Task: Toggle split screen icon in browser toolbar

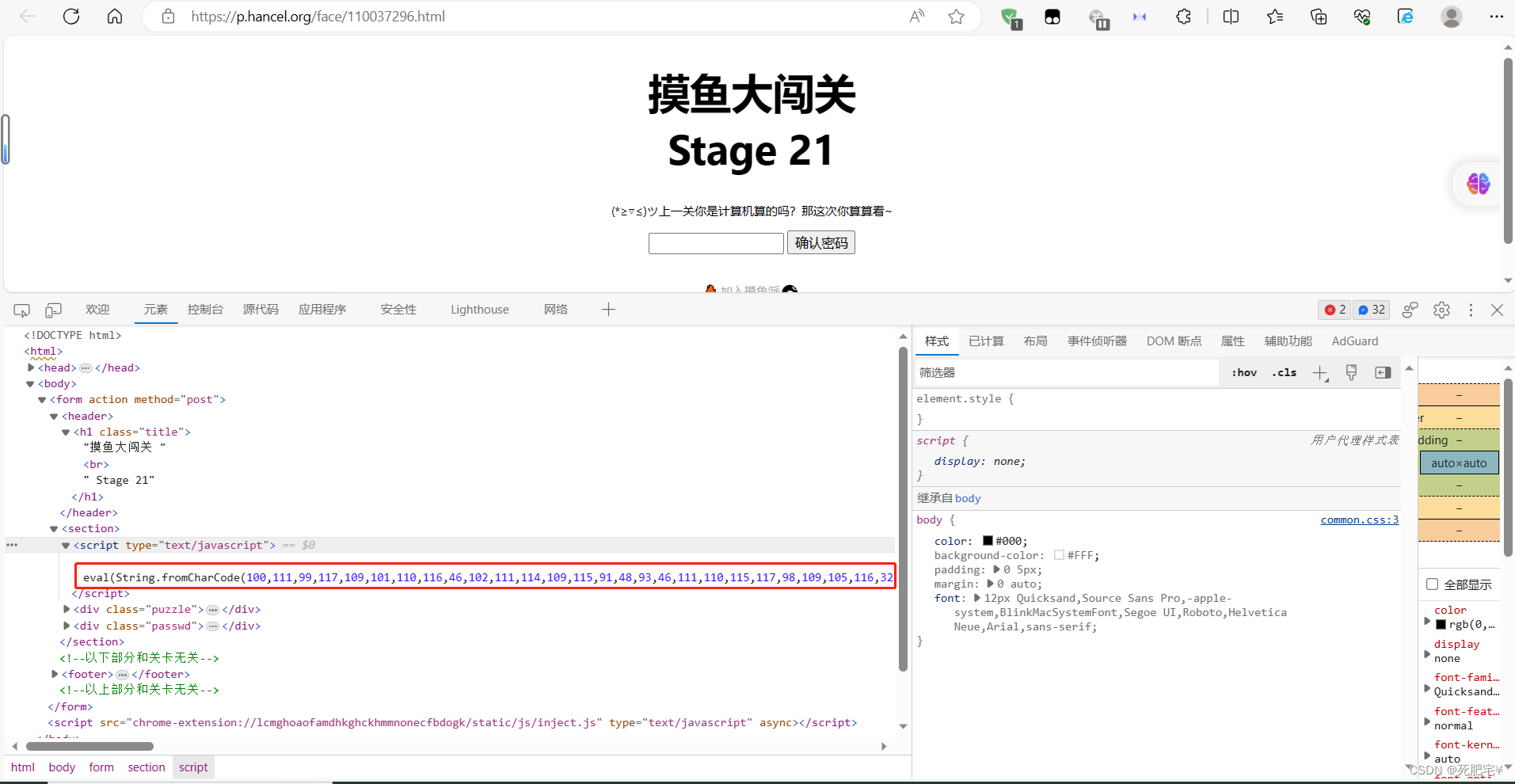Action: [1231, 17]
